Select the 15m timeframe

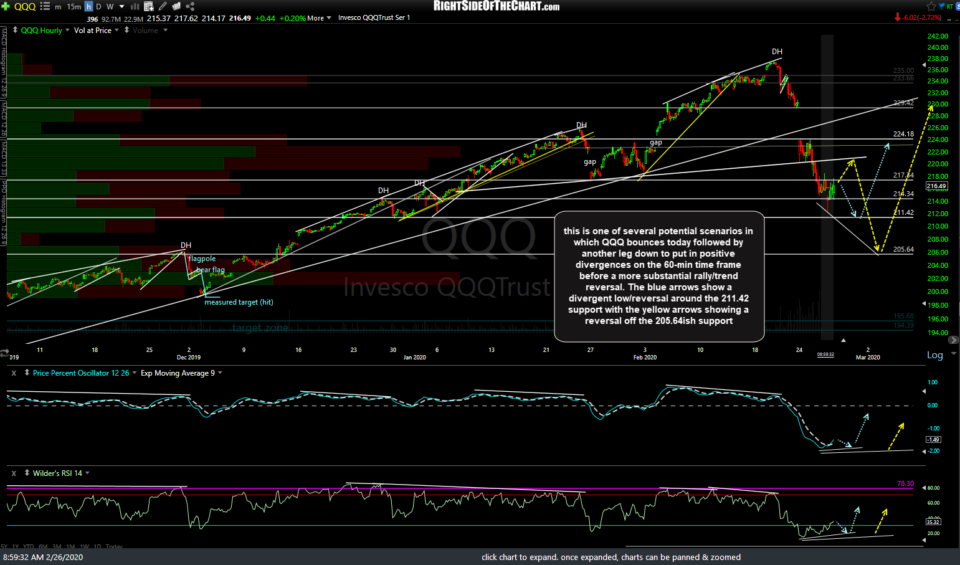click(73, 7)
